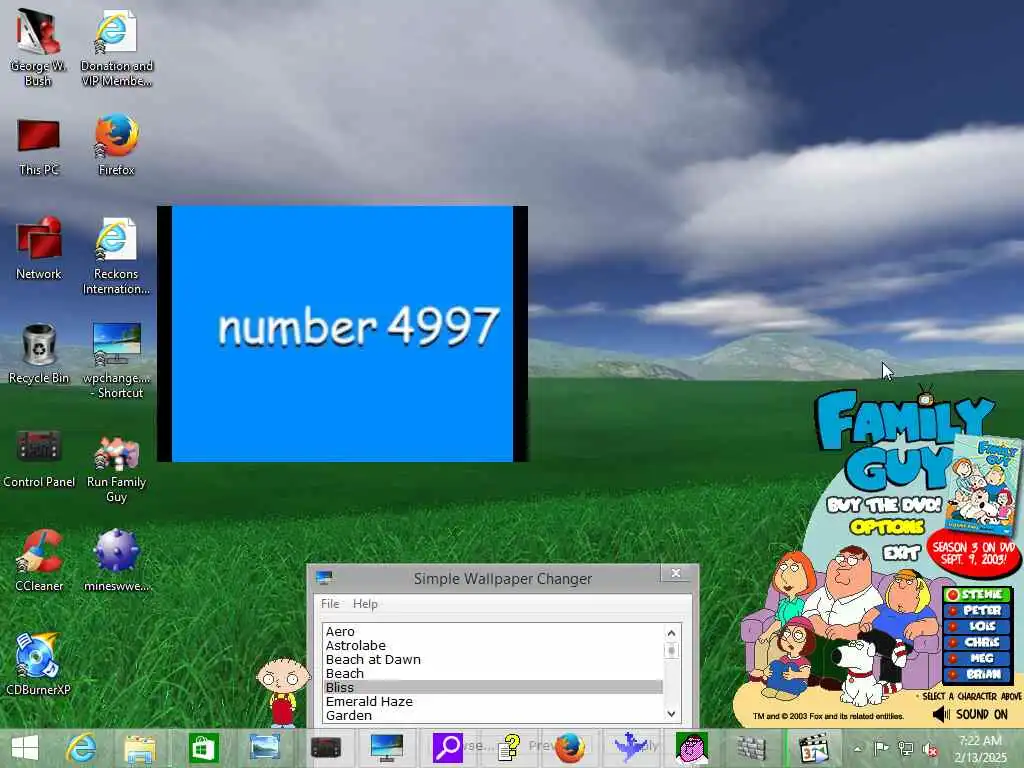Open Internet Explorer from the taskbar
Image resolution: width=1024 pixels, height=768 pixels.
click(x=81, y=748)
